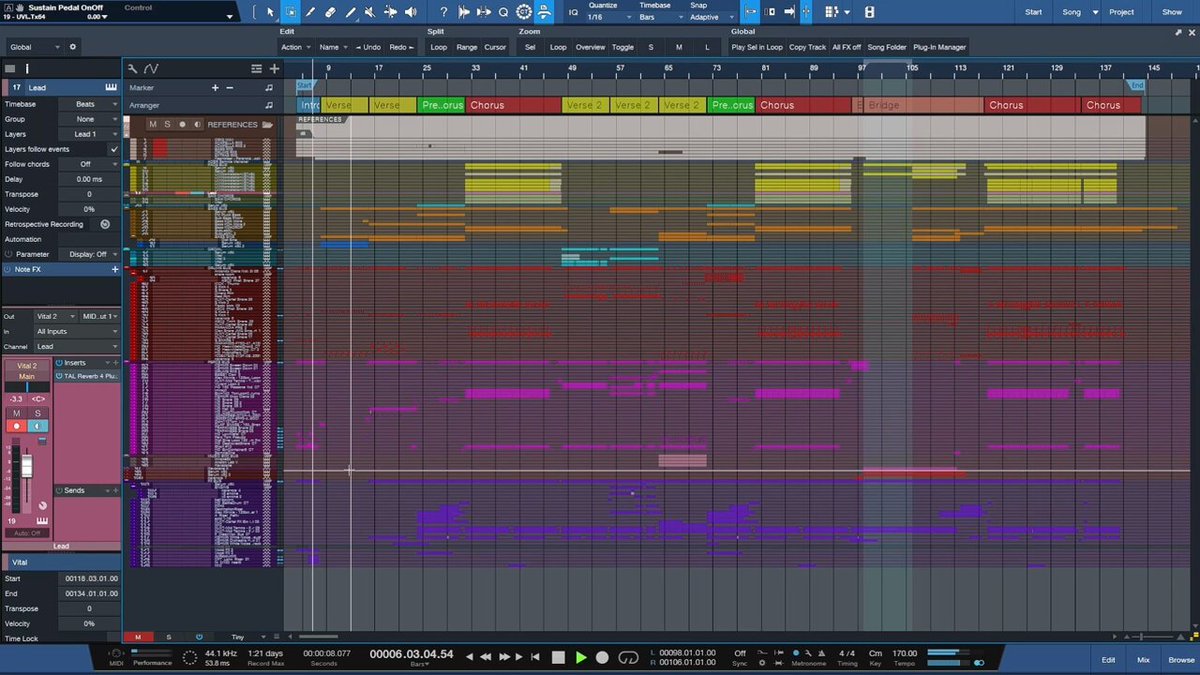Screen dimensions: 1200x675
Task: Select the Mute tool
Action: (x=370, y=12)
